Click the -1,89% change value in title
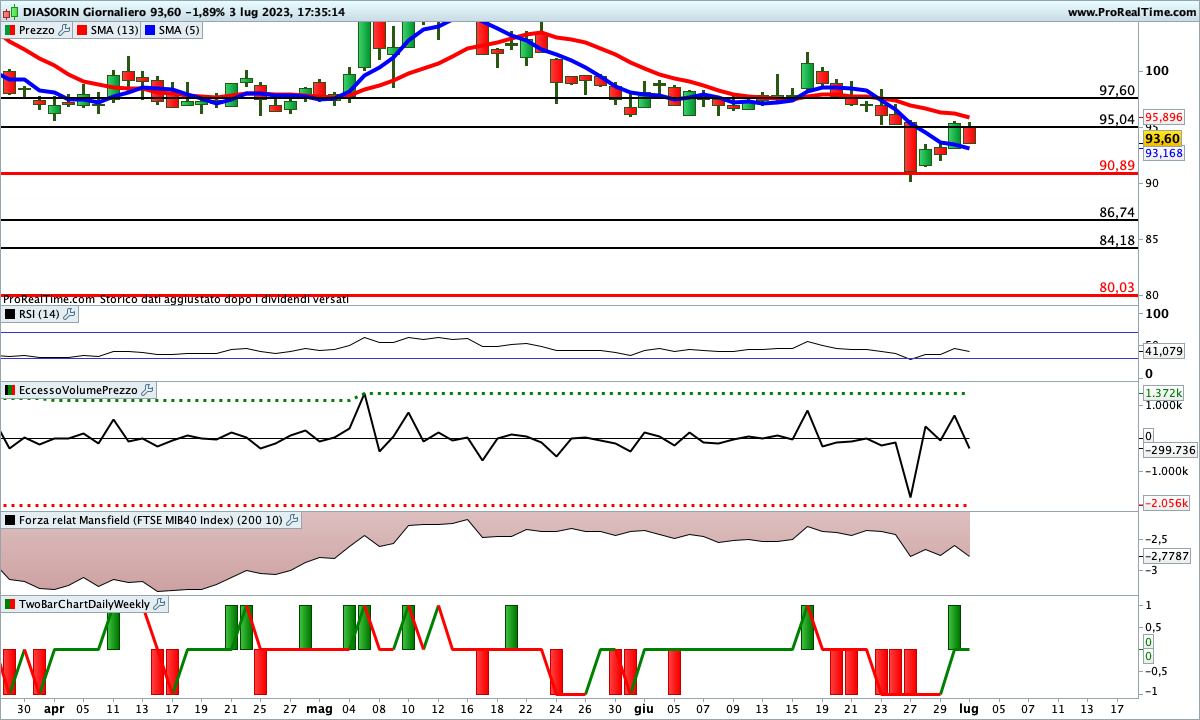This screenshot has height=720, width=1200. point(206,12)
